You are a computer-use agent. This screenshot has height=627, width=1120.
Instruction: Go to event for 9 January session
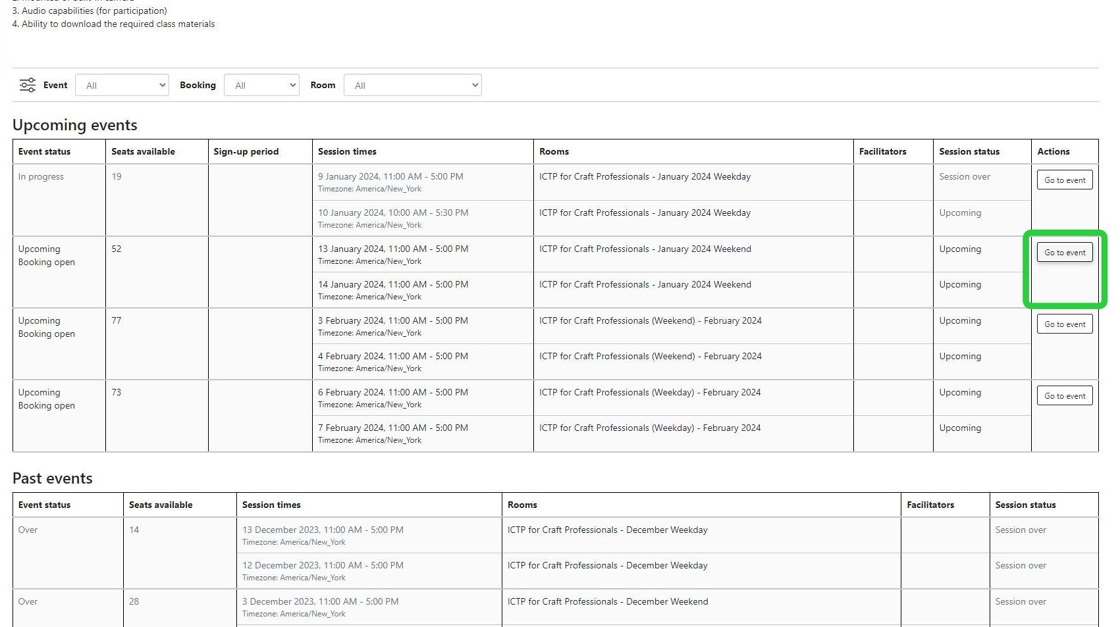[1064, 180]
